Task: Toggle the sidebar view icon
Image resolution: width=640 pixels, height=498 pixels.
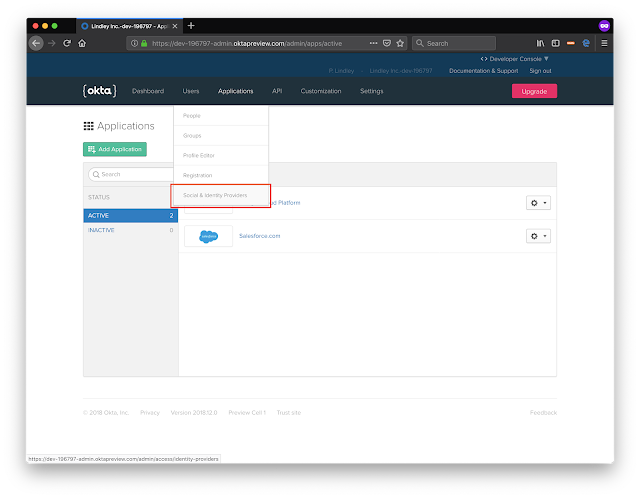Action: (556, 43)
